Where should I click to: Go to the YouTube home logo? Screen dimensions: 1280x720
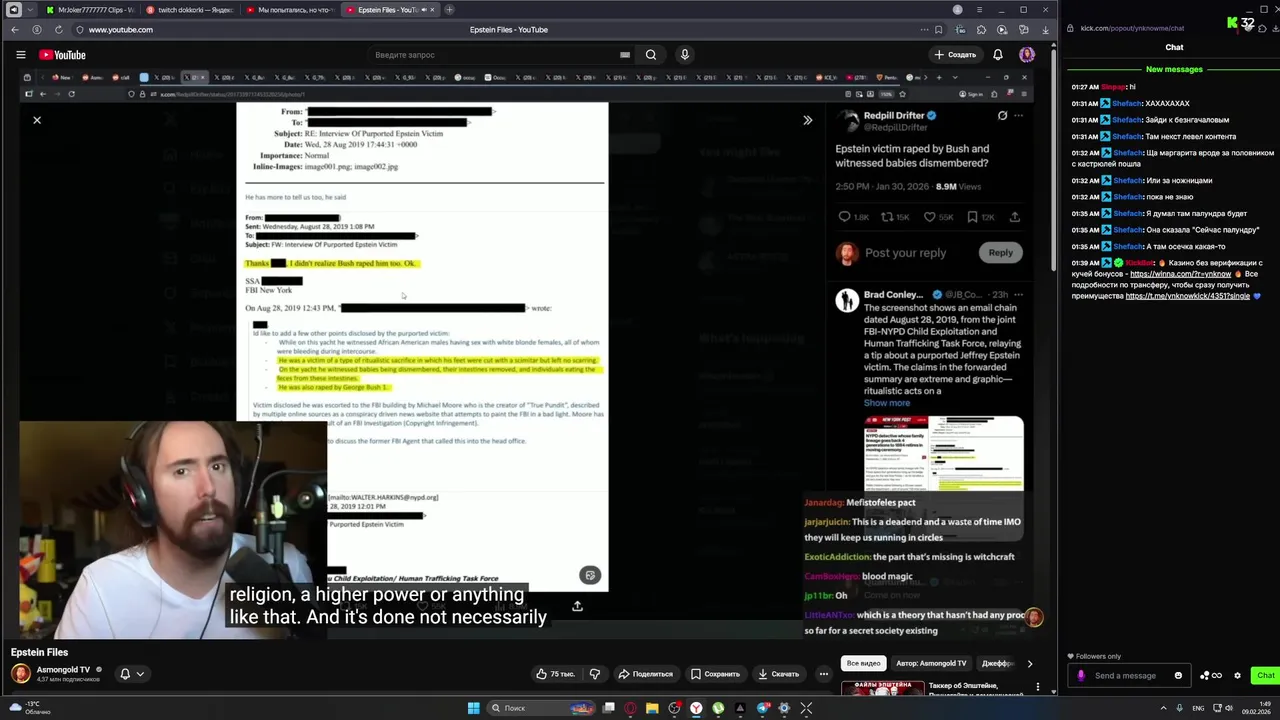[x=63, y=55]
